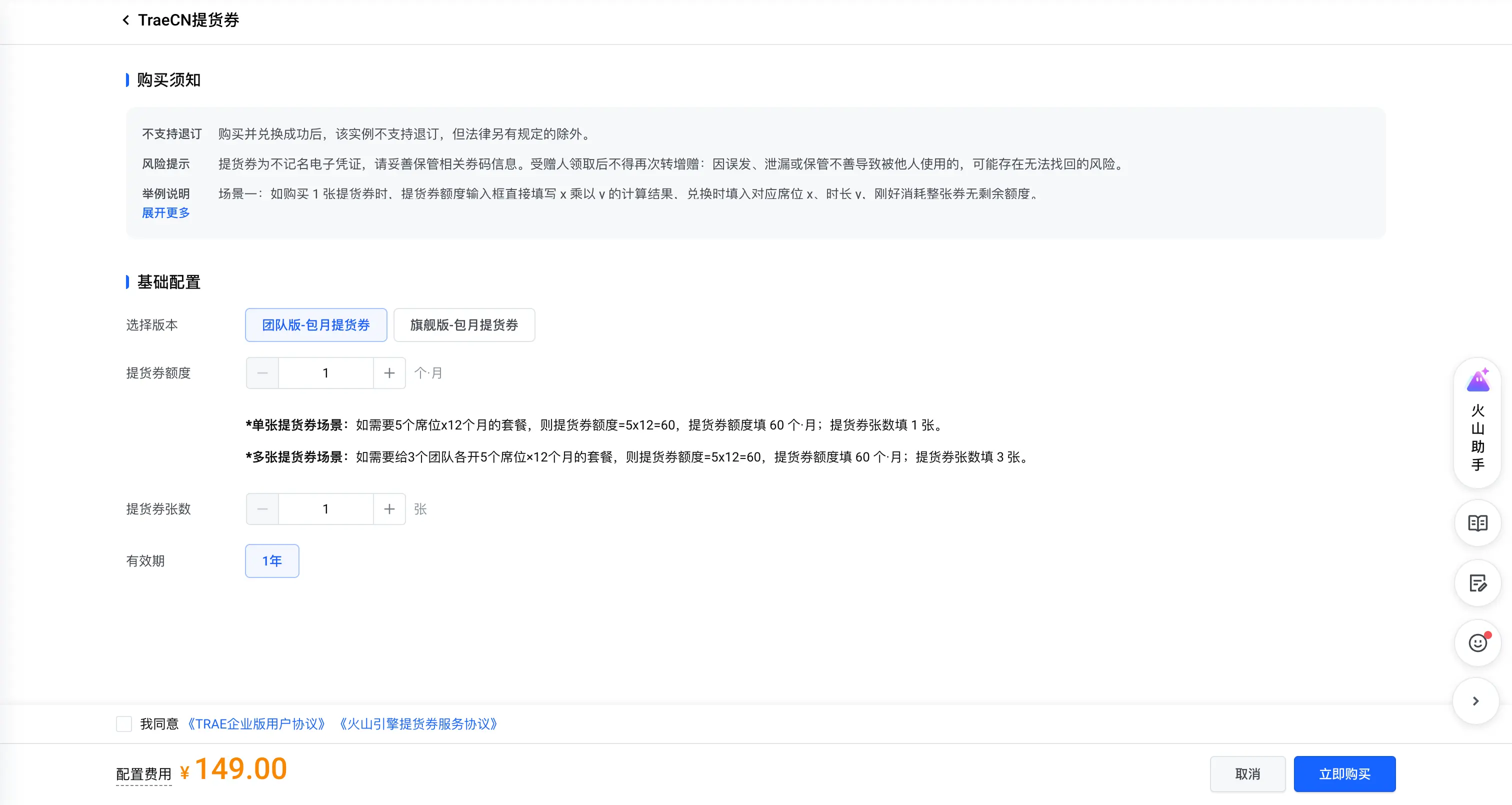The image size is (1512, 805).
Task: Click the 提货券额度 number field
Action: pos(326,373)
